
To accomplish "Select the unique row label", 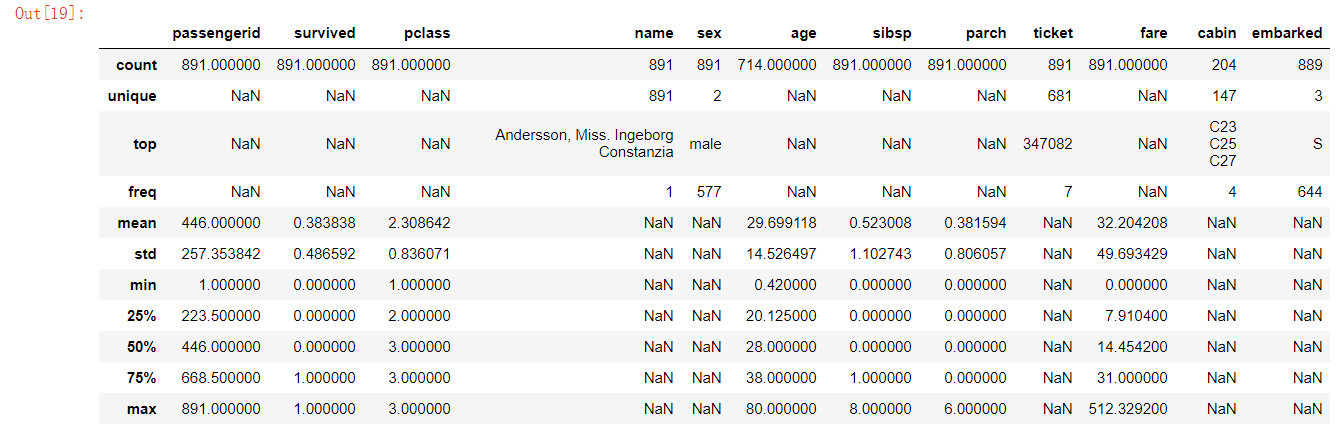I will [132, 96].
